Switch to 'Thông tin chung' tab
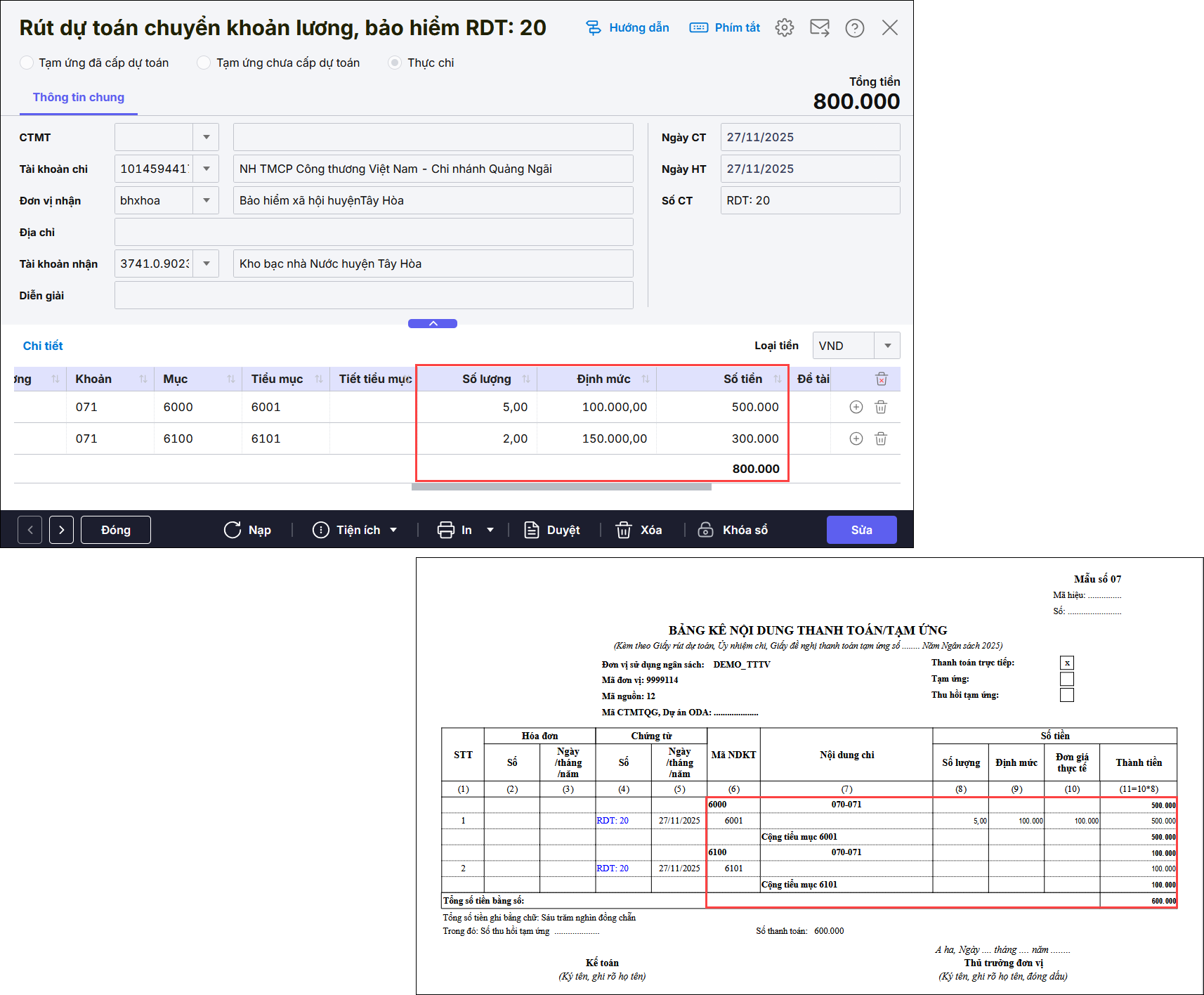The width and height of the screenshot is (1204, 995). [x=78, y=98]
